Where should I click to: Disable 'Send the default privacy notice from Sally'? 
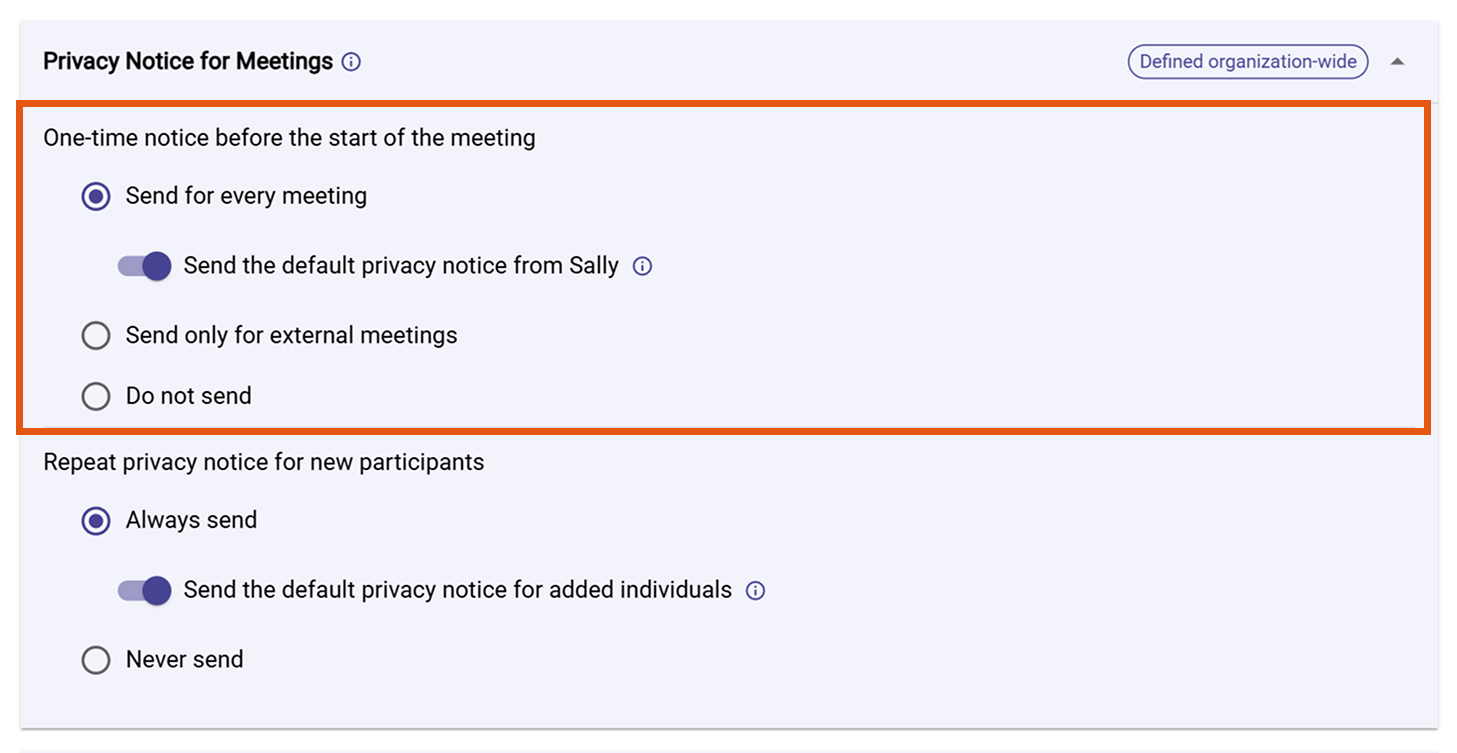(x=143, y=266)
